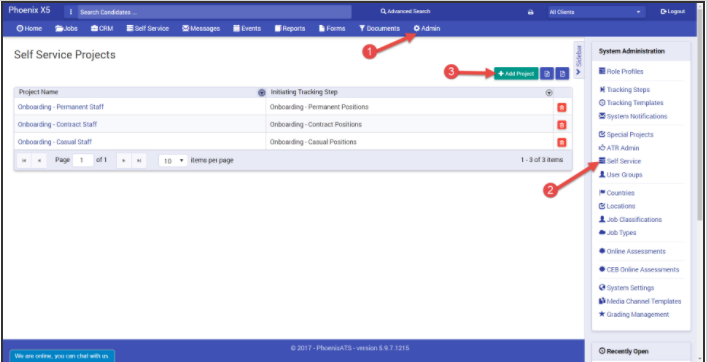Viewport: 708px width, 362px height.
Task: Open Self Service in System Administration sidebar
Action: point(620,161)
